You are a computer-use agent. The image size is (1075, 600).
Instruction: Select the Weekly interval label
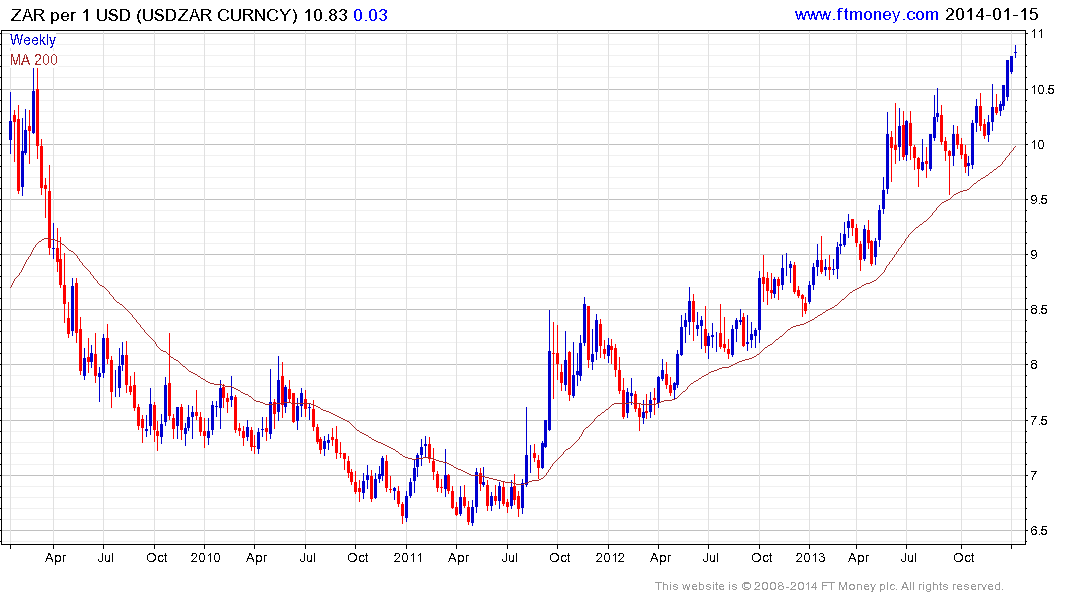click(33, 40)
